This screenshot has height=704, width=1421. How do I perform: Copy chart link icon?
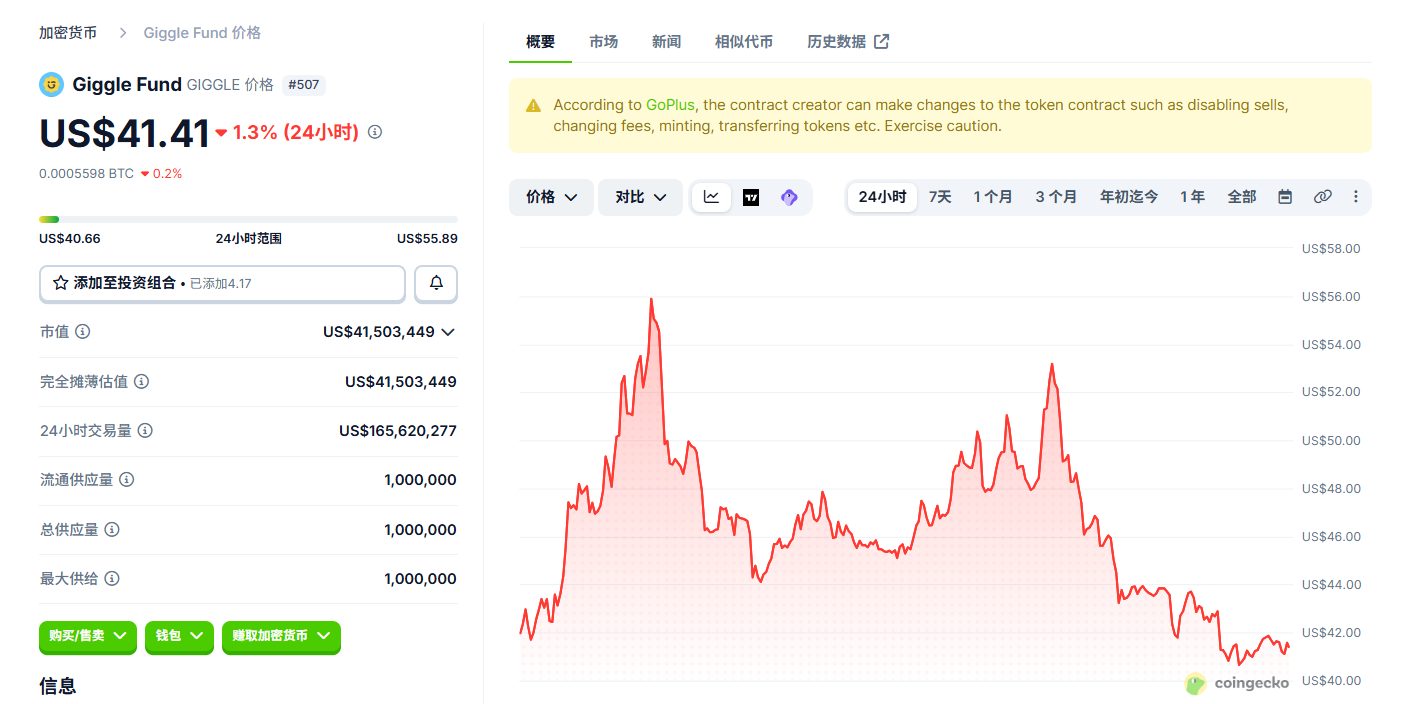(x=1322, y=197)
